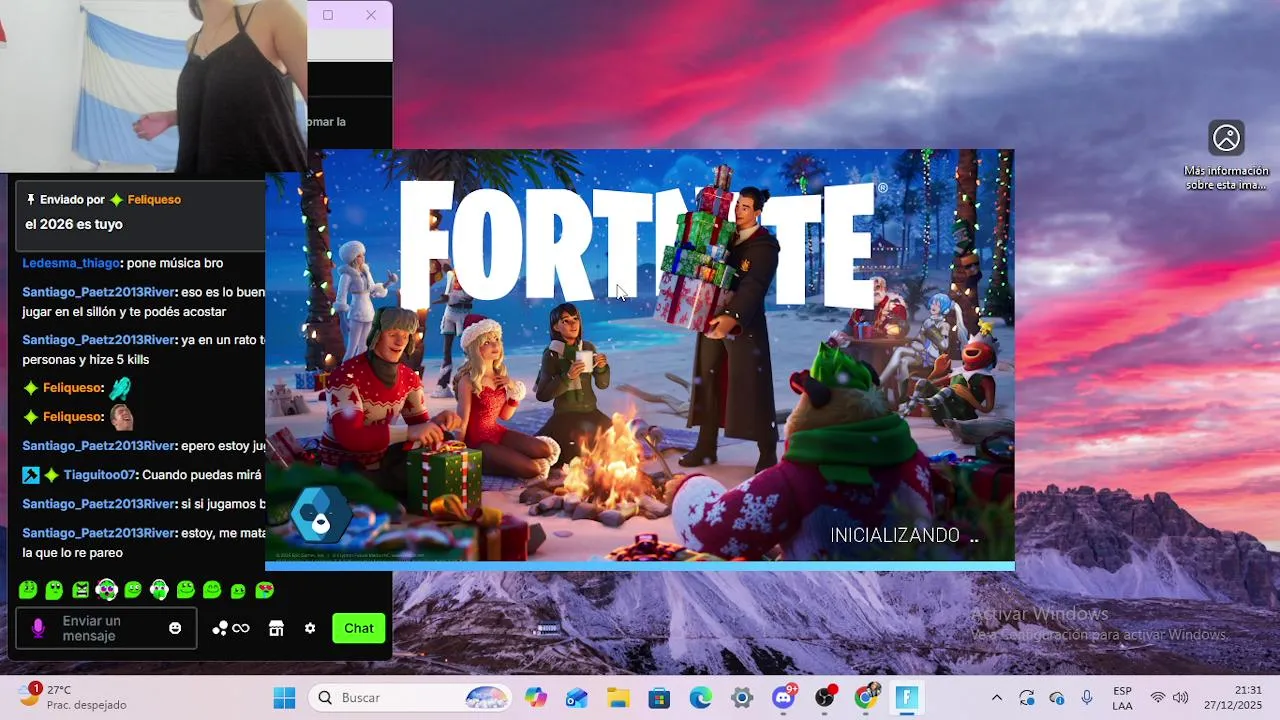Pick the angry green emote
Image resolution: width=1280 pixels, height=720 pixels.
pyautogui.click(x=81, y=590)
